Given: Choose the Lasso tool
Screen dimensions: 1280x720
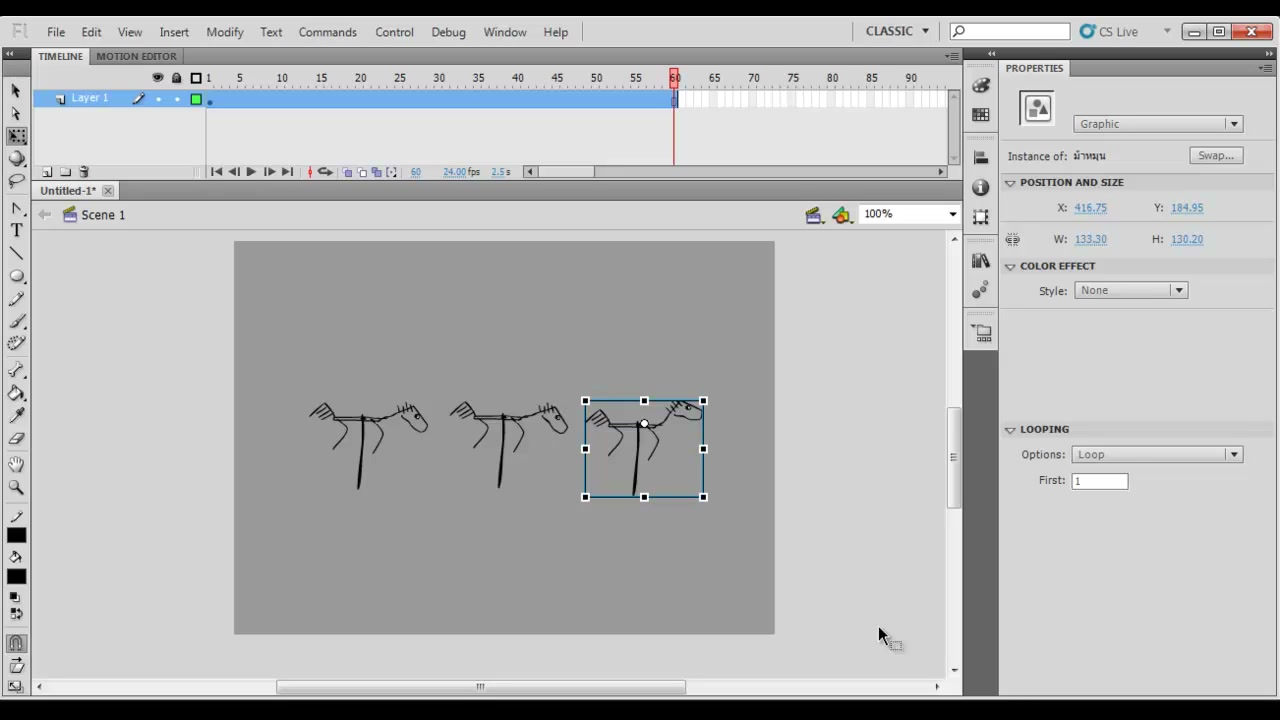Looking at the screenshot, I should [x=16, y=181].
